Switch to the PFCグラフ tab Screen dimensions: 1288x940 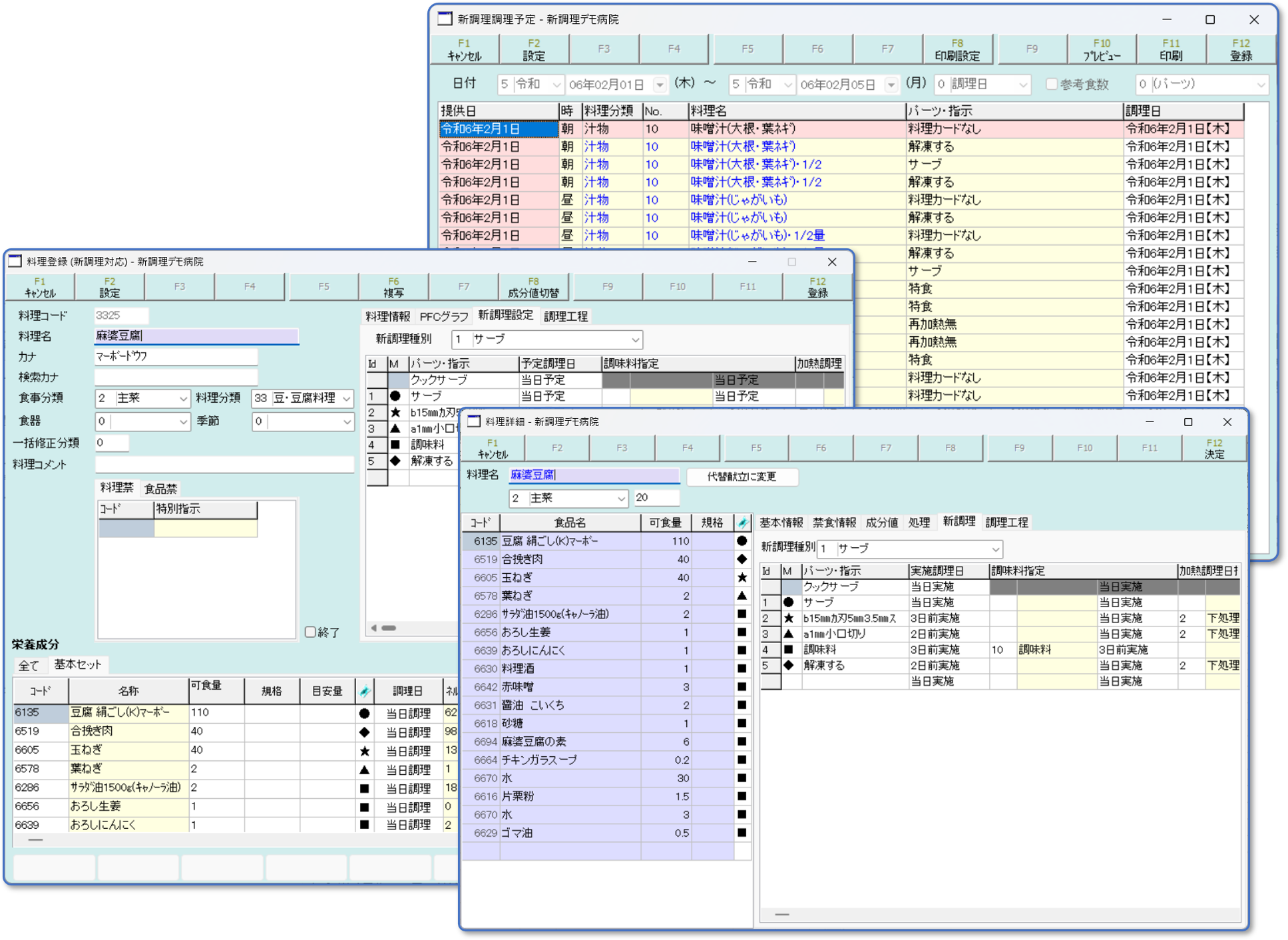click(x=443, y=316)
